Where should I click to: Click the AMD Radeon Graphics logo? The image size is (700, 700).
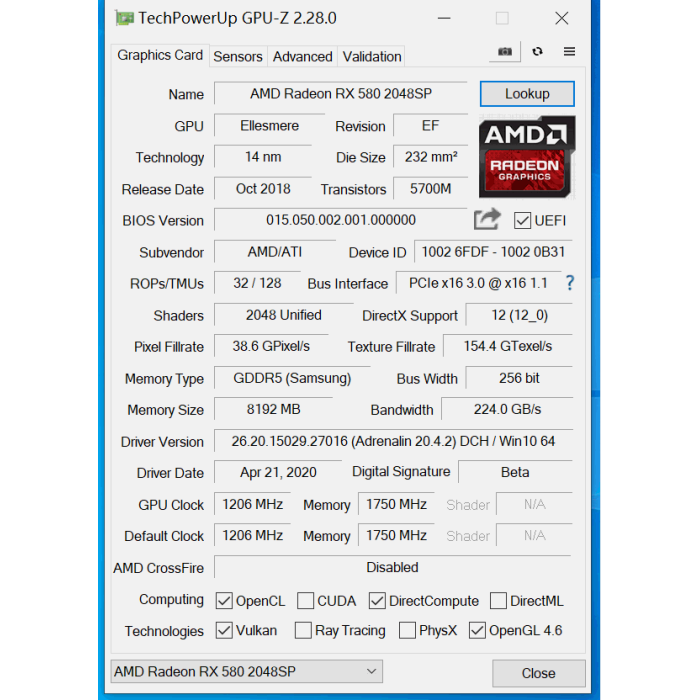(527, 157)
